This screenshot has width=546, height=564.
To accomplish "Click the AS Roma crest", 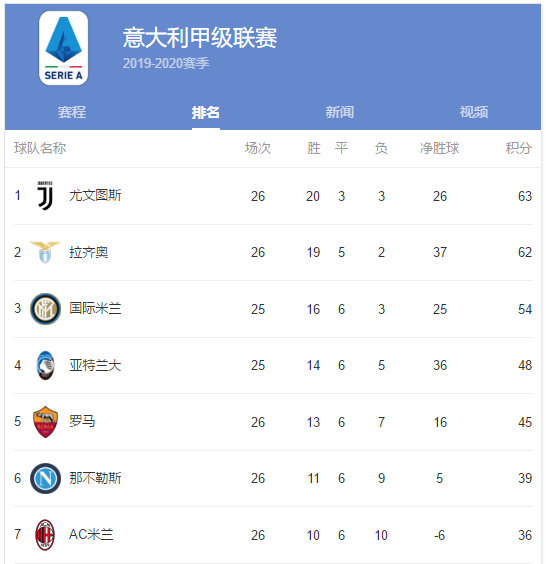I will click(45, 422).
